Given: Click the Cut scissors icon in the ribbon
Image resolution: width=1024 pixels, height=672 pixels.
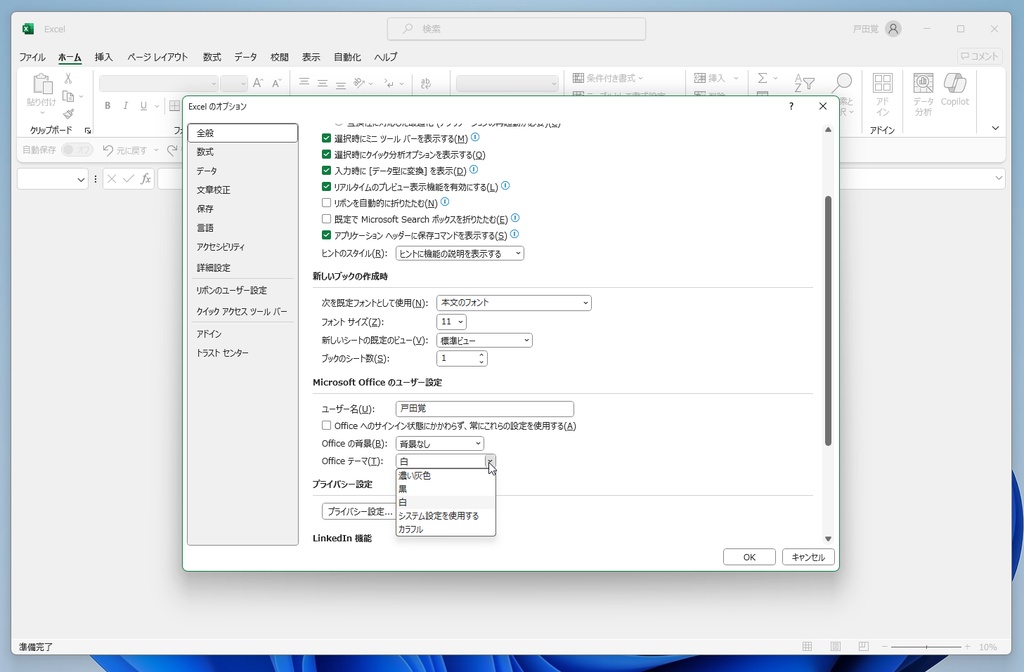Looking at the screenshot, I should (x=68, y=78).
